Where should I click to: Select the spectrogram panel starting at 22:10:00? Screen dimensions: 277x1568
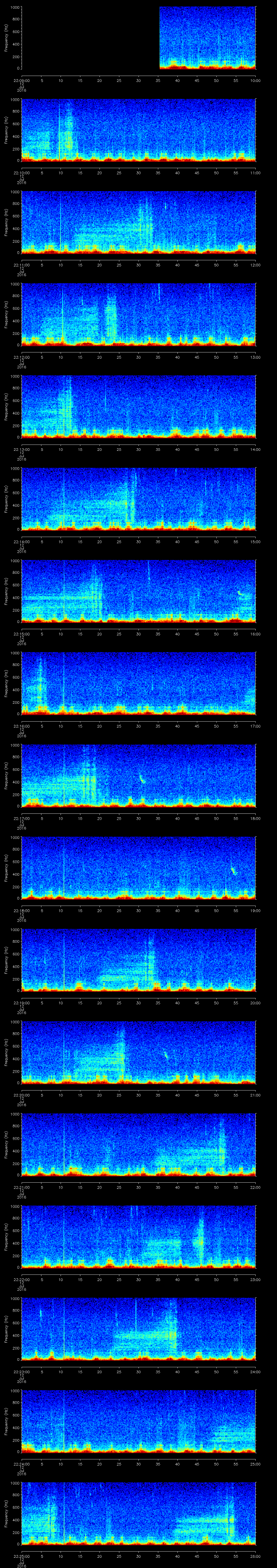tap(138, 130)
